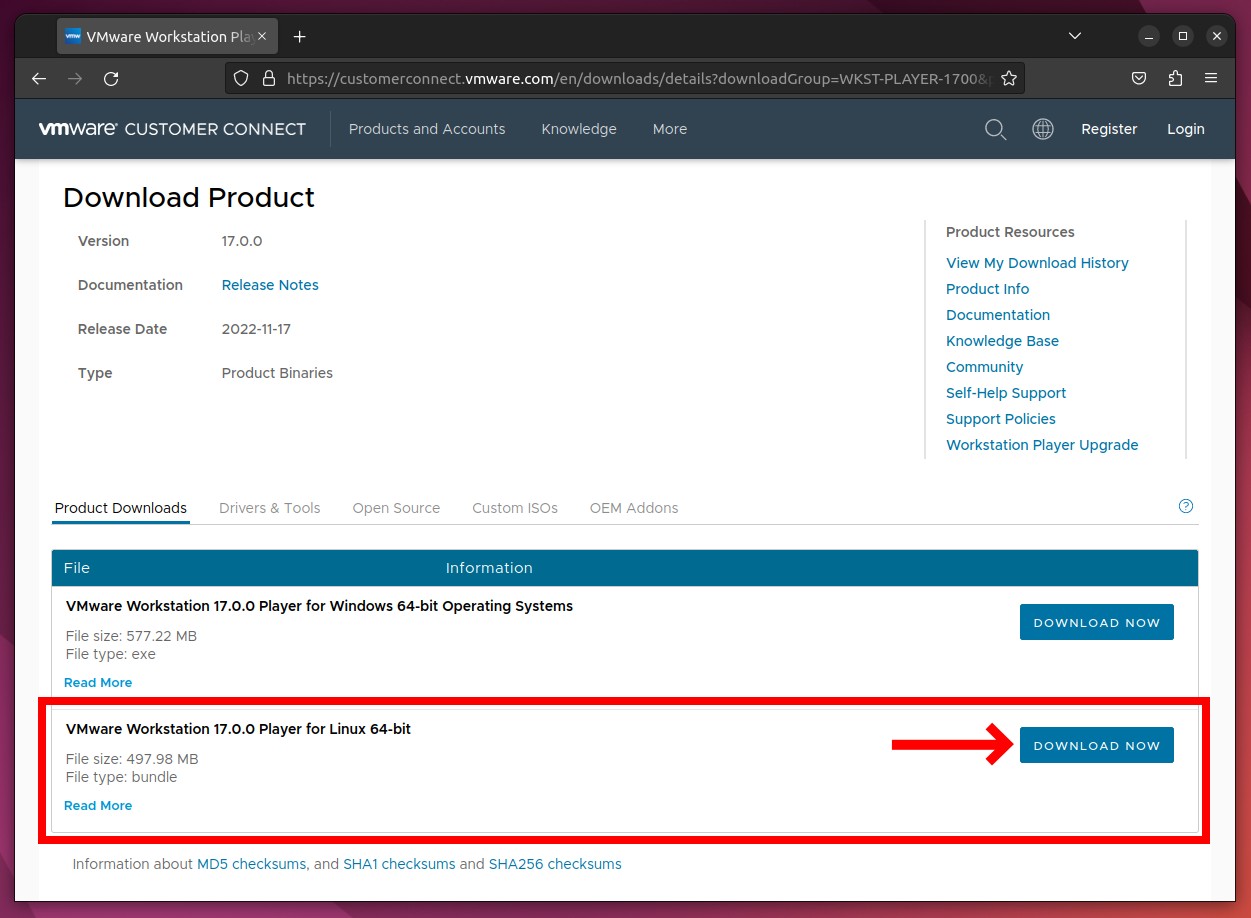Open the Workstation Player Upgrade link
The image size is (1251, 918).
1042,445
